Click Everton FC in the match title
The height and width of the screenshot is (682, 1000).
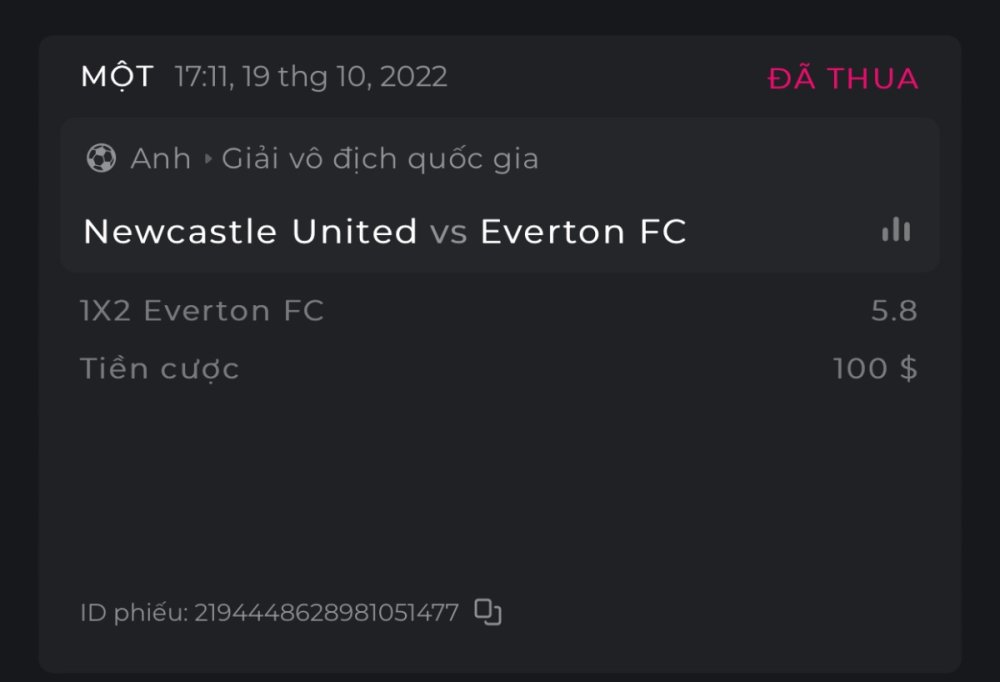point(583,232)
